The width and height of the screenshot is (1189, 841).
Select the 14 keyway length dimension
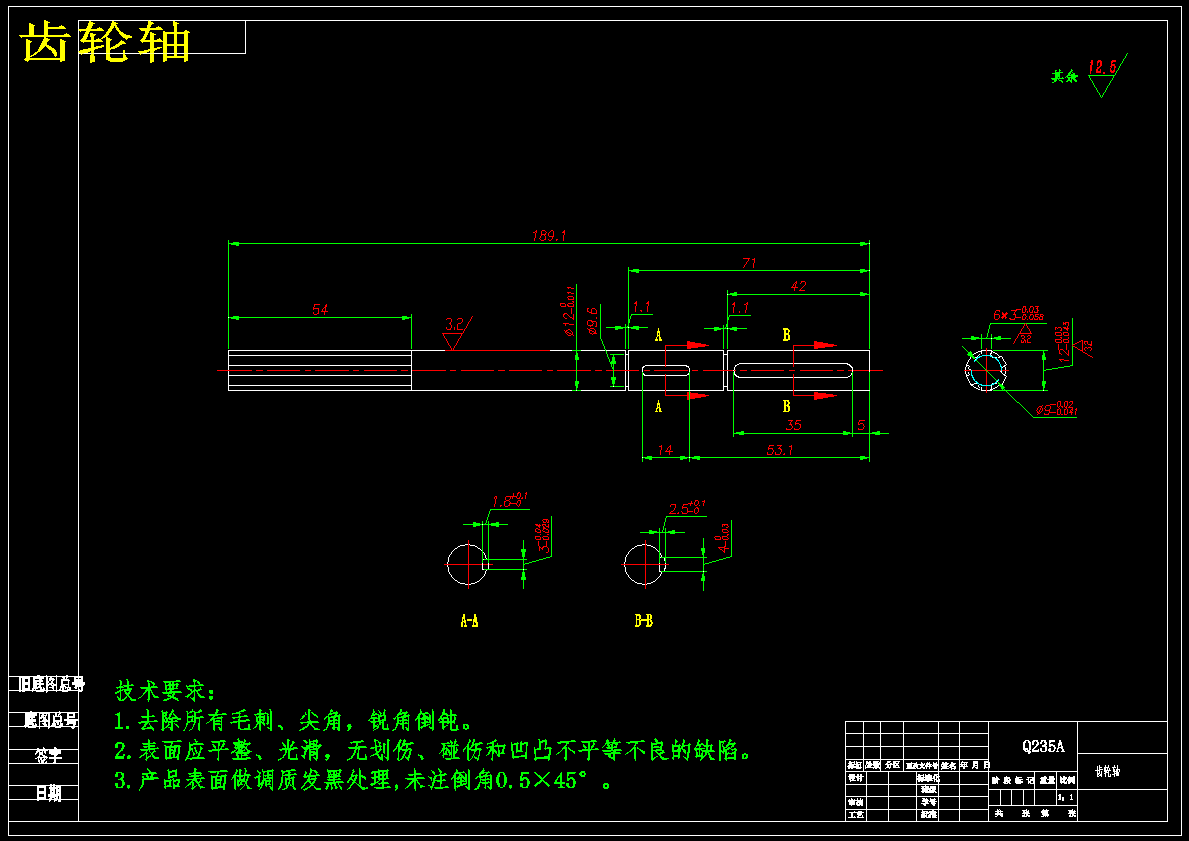(665, 450)
